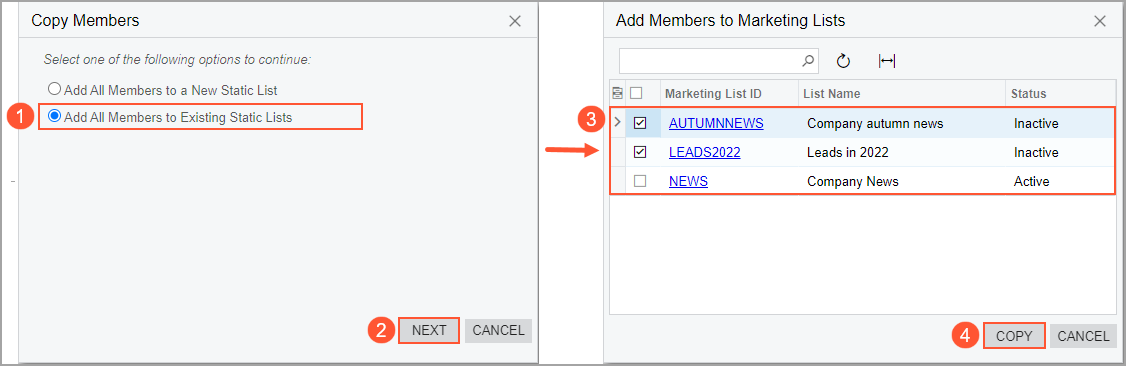Open the AUTUMNNEWS marketing list link
Image resolution: width=1126 pixels, height=366 pixels.
tap(716, 123)
